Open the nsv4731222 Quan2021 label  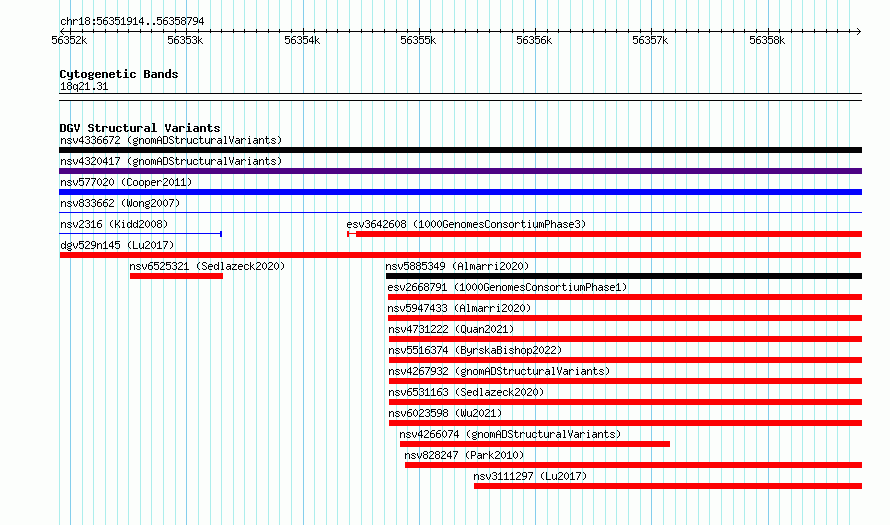click(x=451, y=329)
